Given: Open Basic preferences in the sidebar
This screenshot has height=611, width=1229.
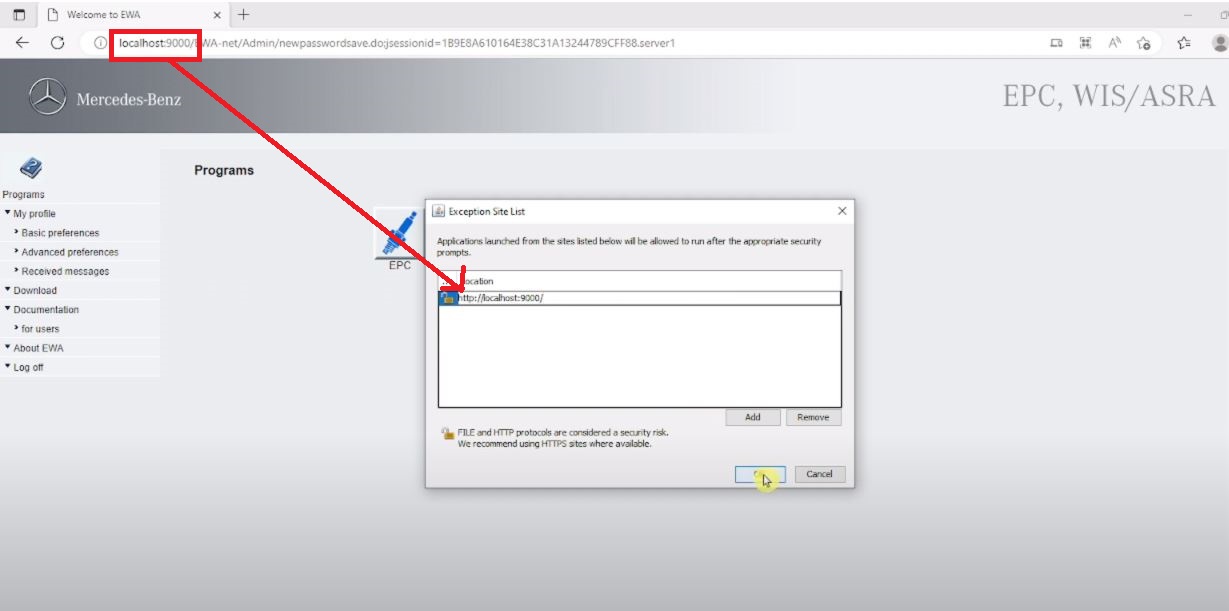Looking at the screenshot, I should click(x=60, y=233).
